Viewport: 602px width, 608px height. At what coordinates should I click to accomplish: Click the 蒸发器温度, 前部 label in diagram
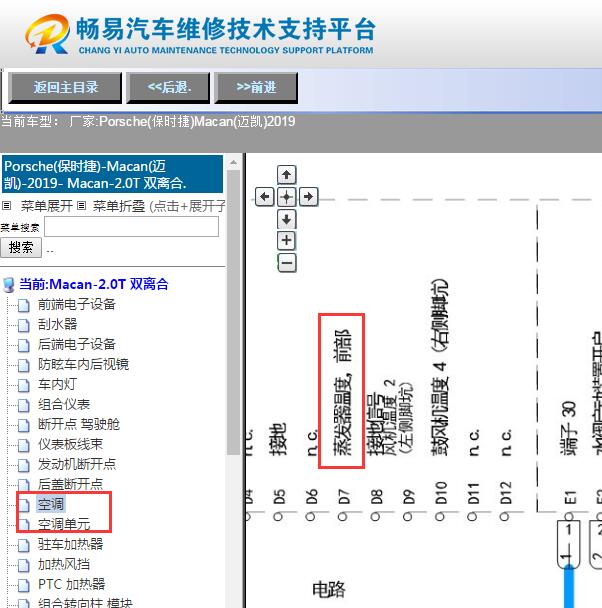(342, 392)
